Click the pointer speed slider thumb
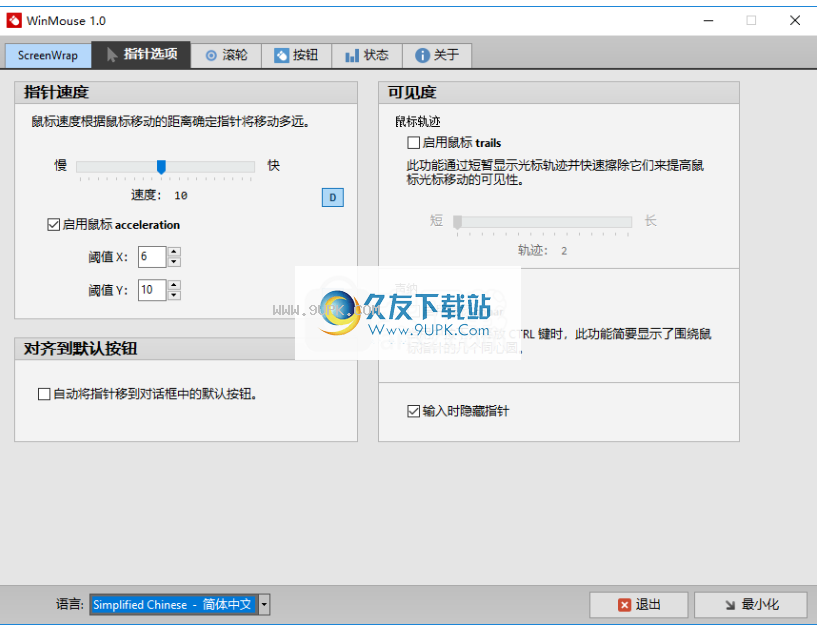817x626 pixels. click(x=162, y=167)
